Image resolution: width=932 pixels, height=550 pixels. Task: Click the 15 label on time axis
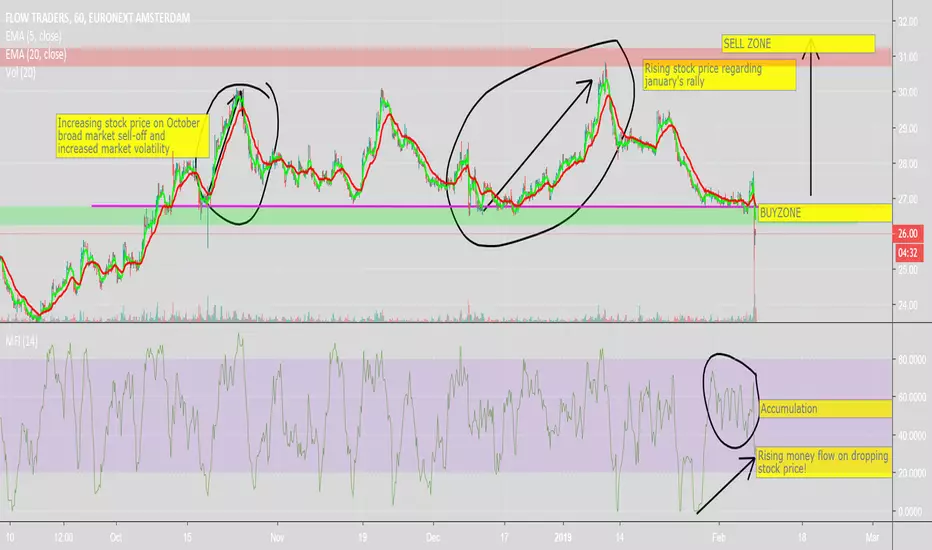[x=187, y=538]
